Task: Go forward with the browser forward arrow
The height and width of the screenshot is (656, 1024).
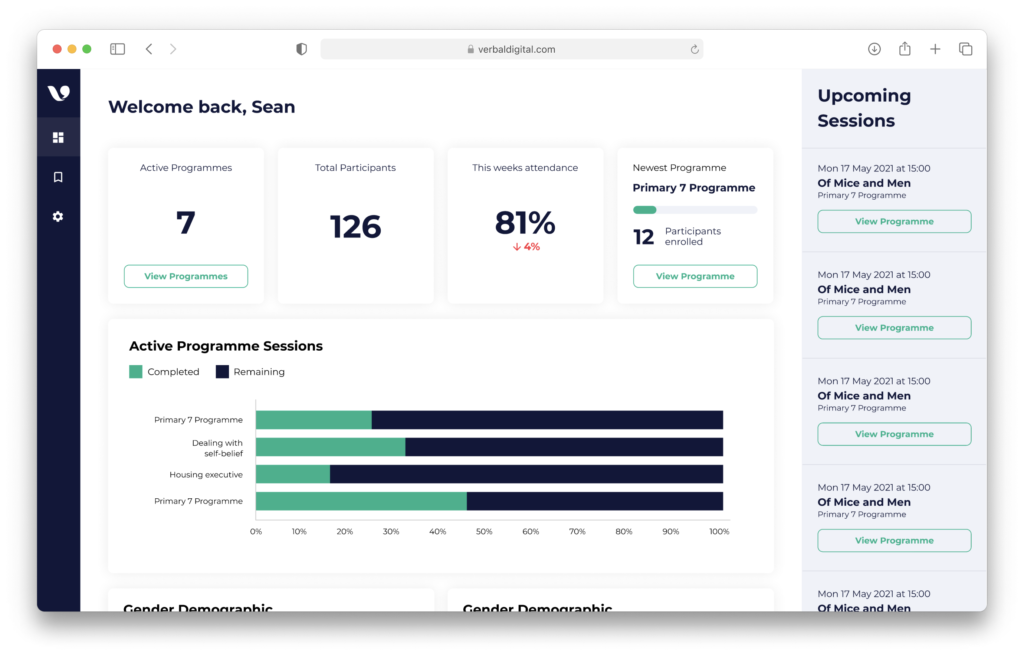Action: pyautogui.click(x=173, y=49)
